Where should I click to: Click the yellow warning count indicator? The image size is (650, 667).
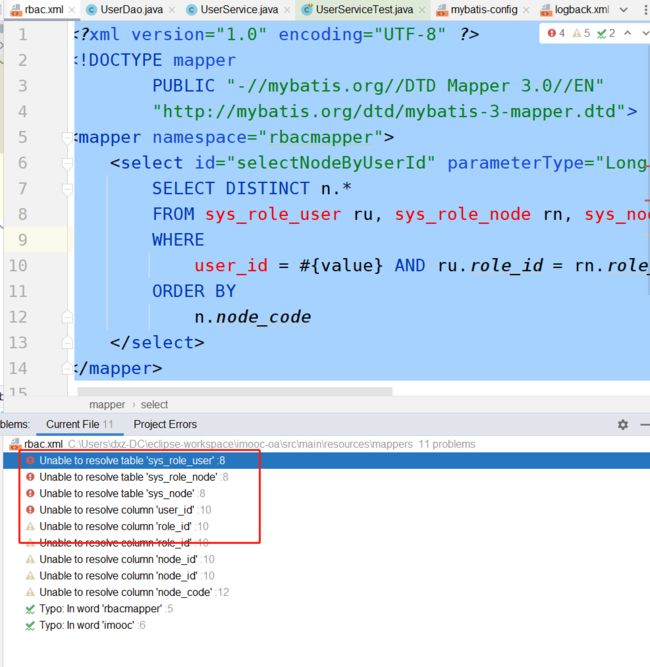point(581,33)
